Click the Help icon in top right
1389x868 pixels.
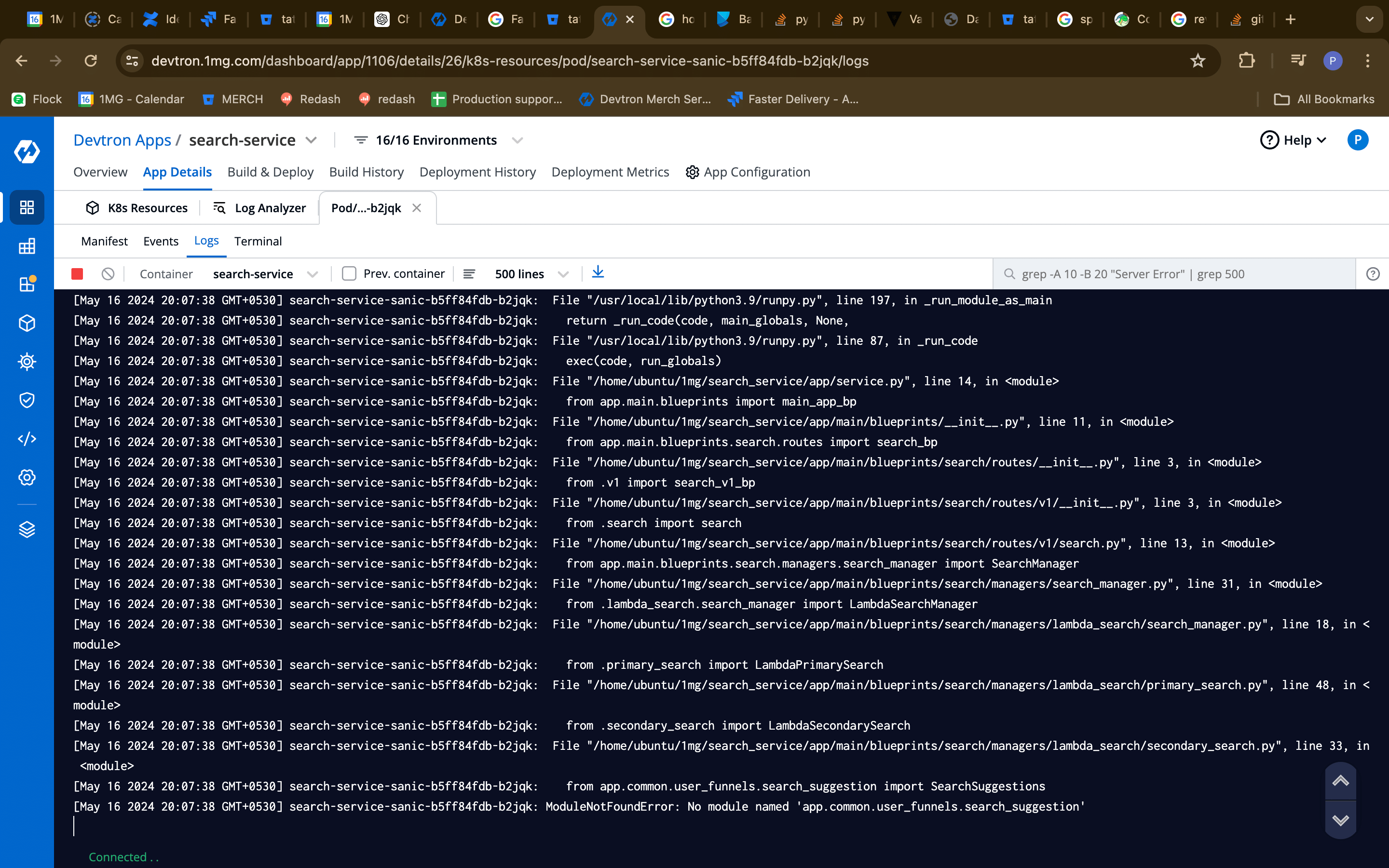[1269, 140]
